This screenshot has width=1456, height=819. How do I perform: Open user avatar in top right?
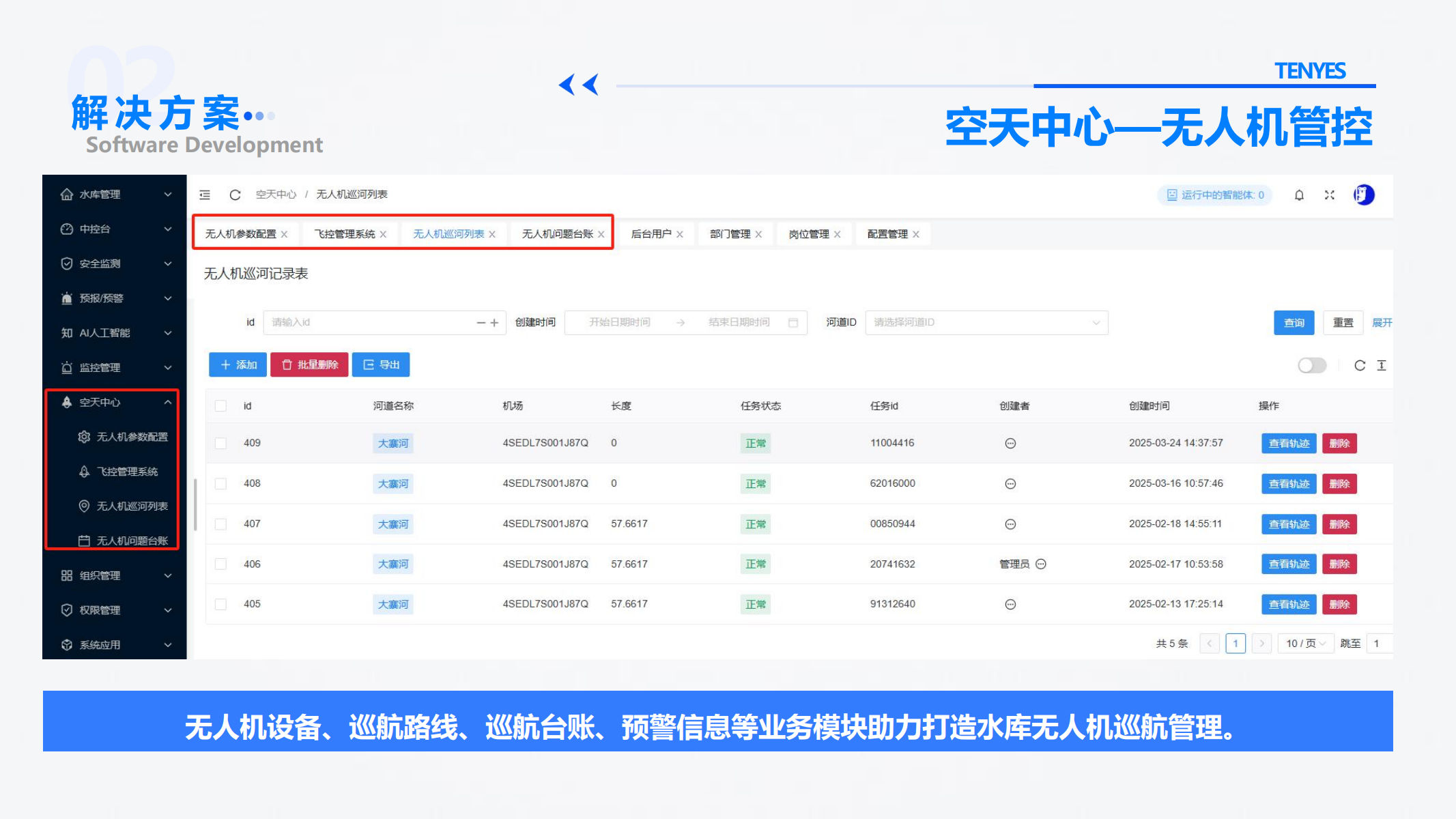coord(1363,195)
